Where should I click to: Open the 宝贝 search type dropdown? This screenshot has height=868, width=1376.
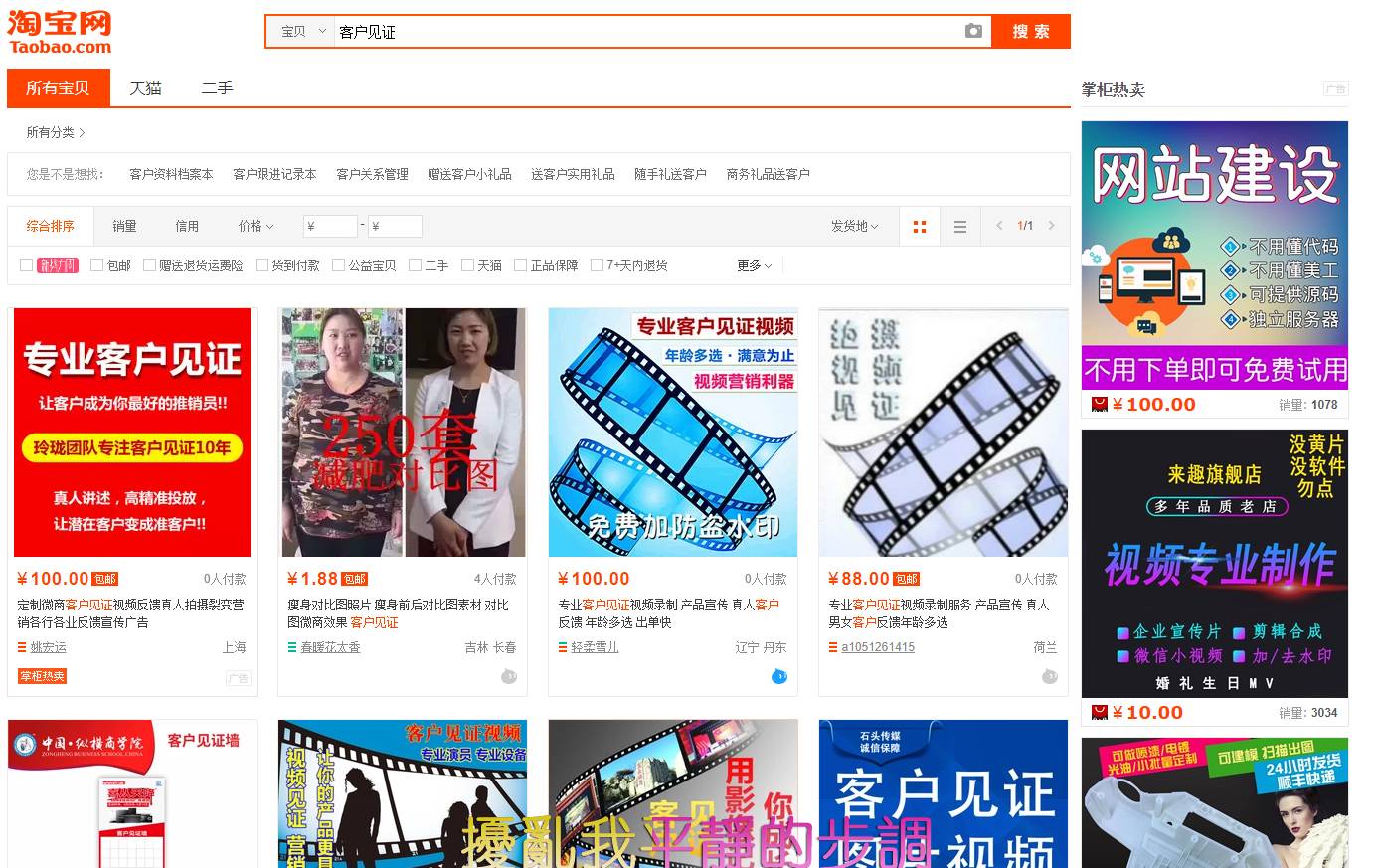click(302, 32)
